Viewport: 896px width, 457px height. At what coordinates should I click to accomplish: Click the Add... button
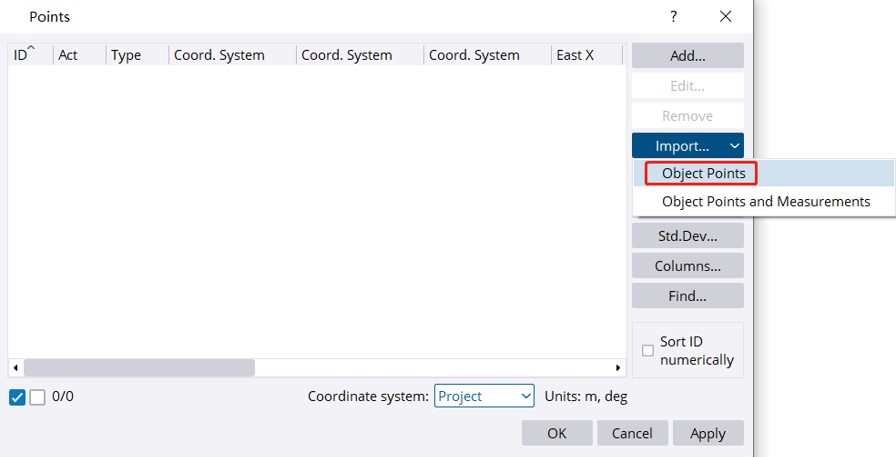tap(687, 56)
